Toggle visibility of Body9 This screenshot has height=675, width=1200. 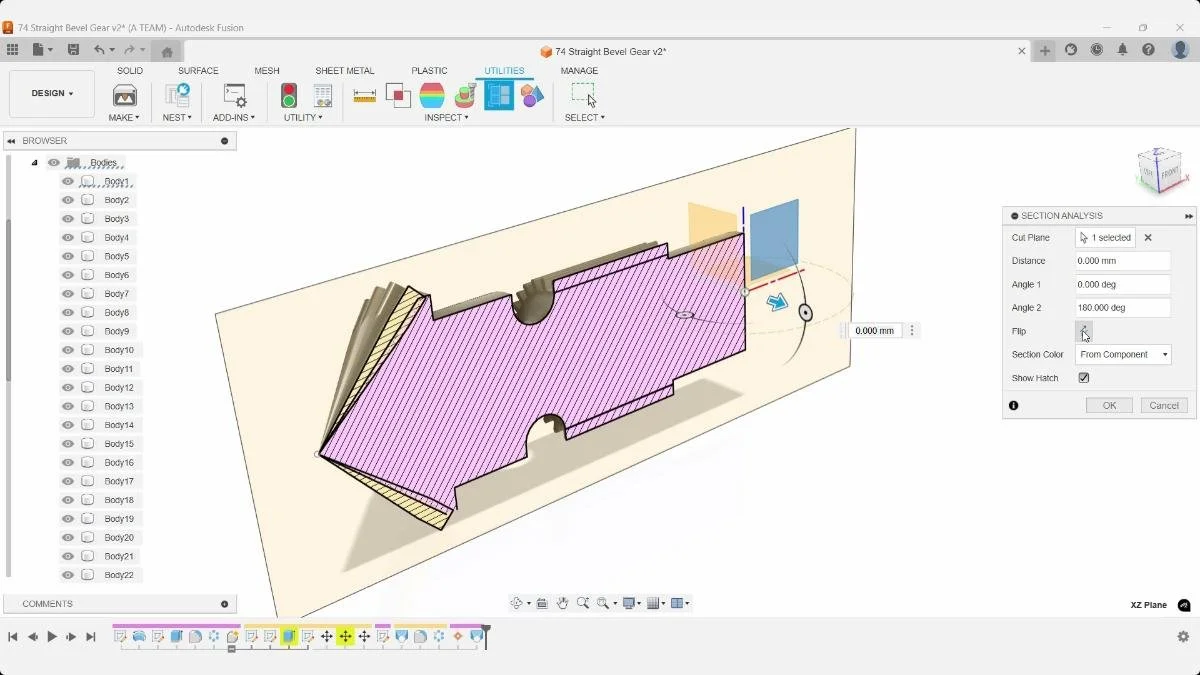click(x=68, y=331)
